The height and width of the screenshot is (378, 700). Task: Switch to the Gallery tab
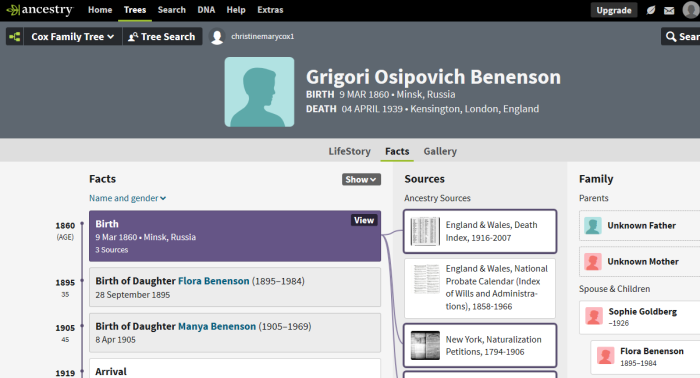tap(440, 151)
